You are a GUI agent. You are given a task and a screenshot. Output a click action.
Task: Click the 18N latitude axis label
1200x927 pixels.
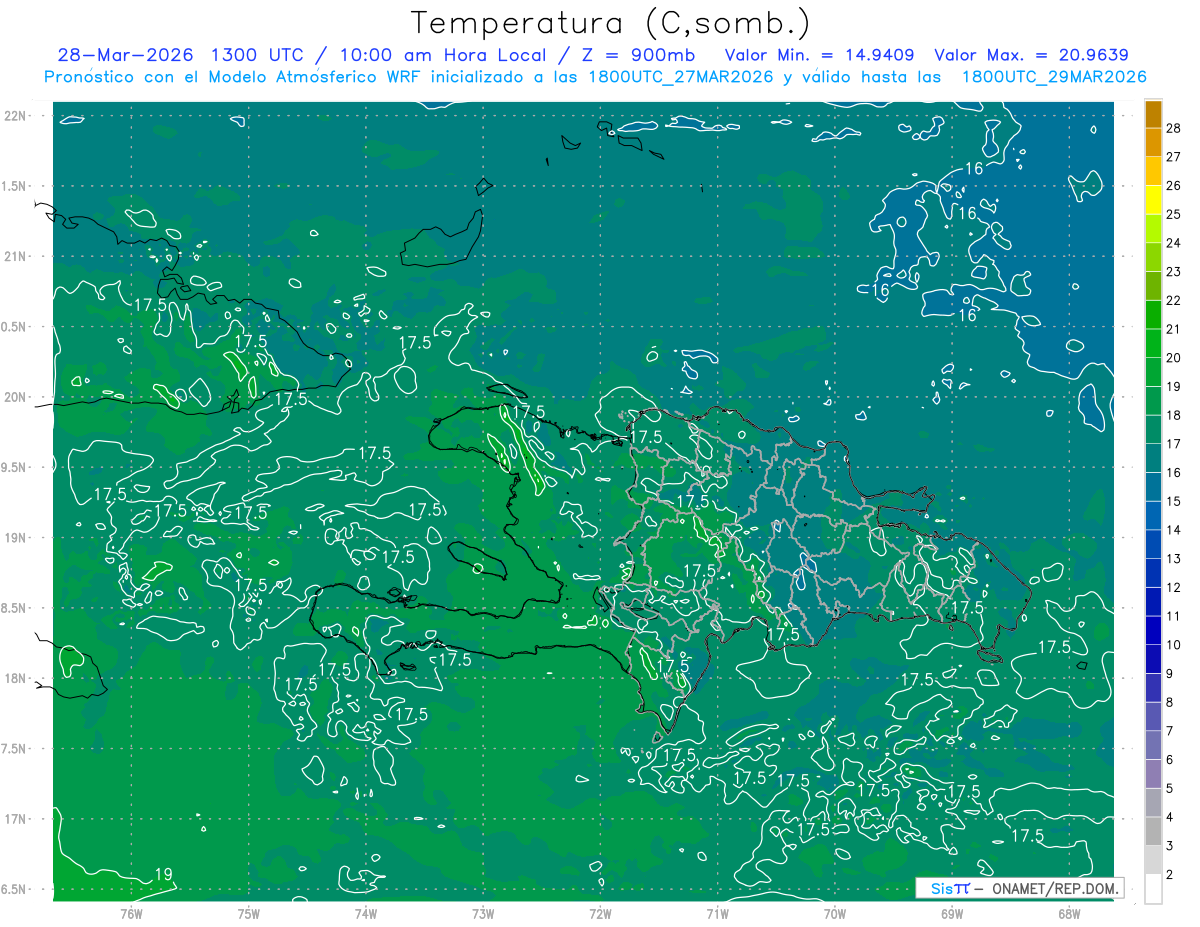click(x=16, y=678)
